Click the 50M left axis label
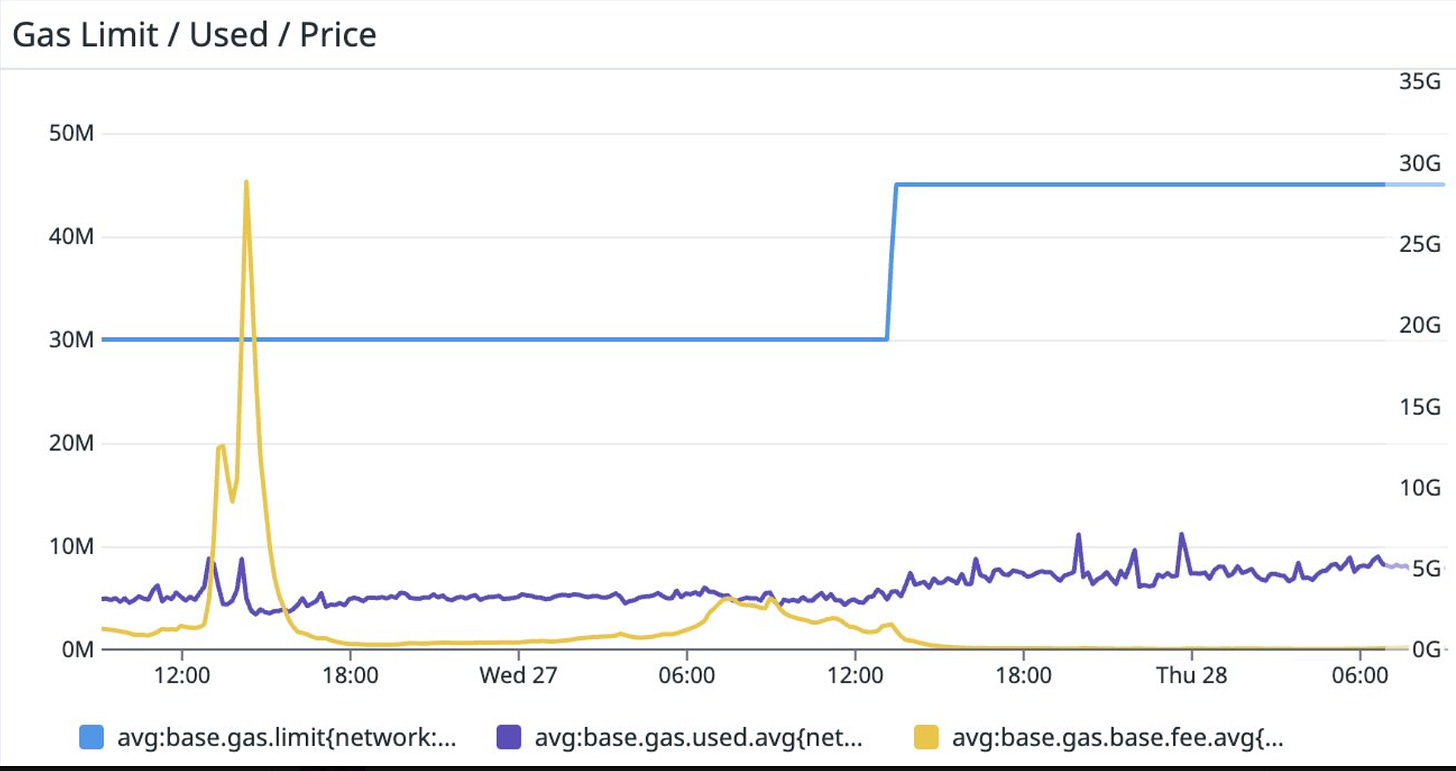 [70, 134]
